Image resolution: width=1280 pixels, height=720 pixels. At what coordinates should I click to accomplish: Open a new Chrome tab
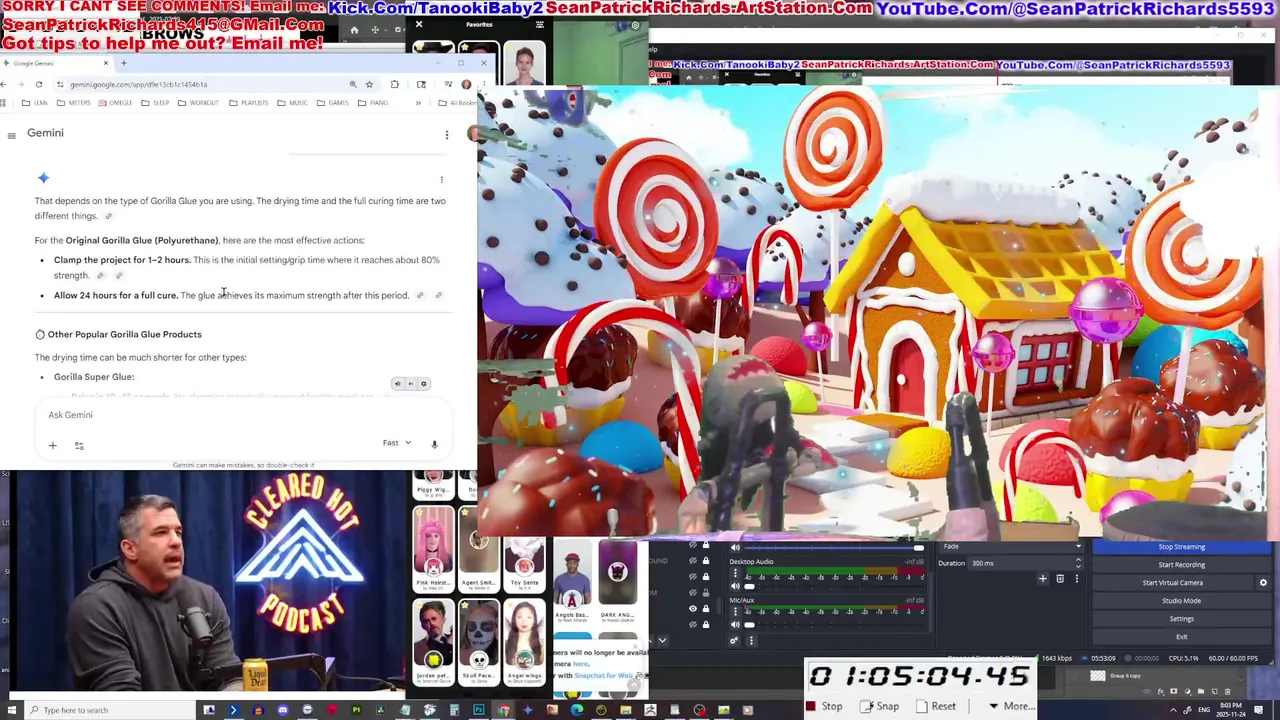[123, 63]
